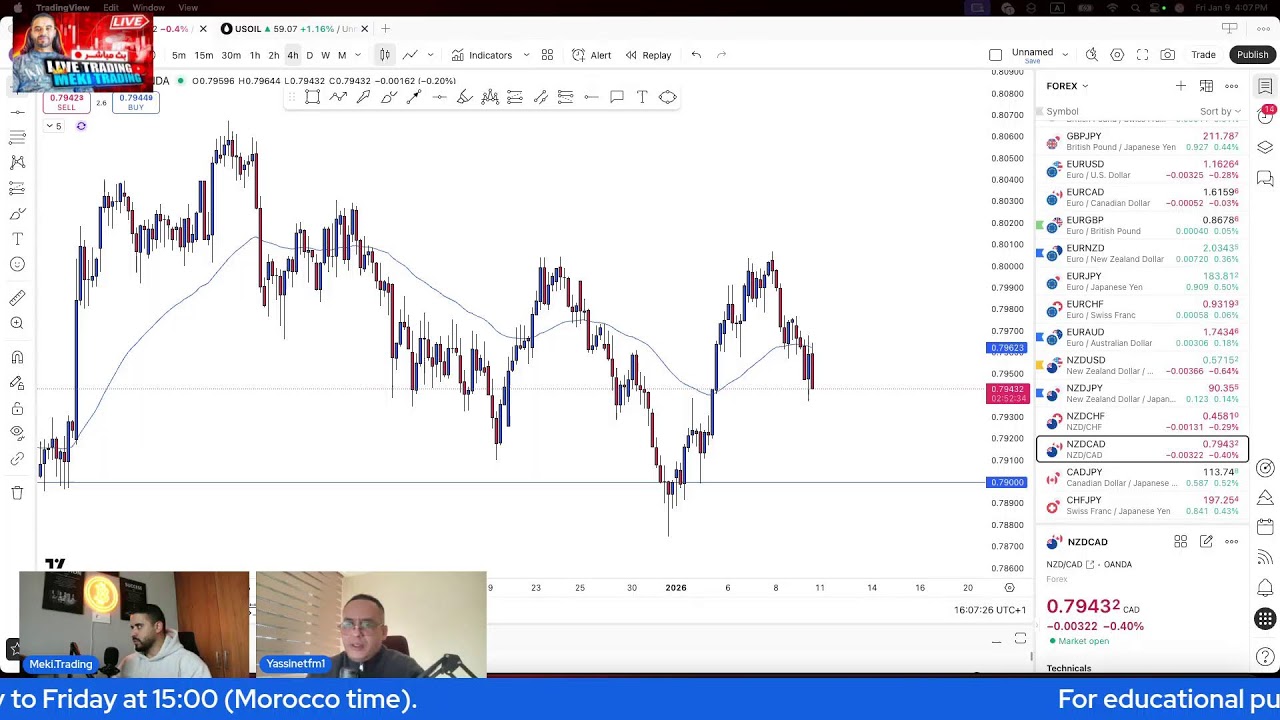The height and width of the screenshot is (720, 1280).
Task: Select CADJPY row in the watchlist
Action: coord(1142,478)
